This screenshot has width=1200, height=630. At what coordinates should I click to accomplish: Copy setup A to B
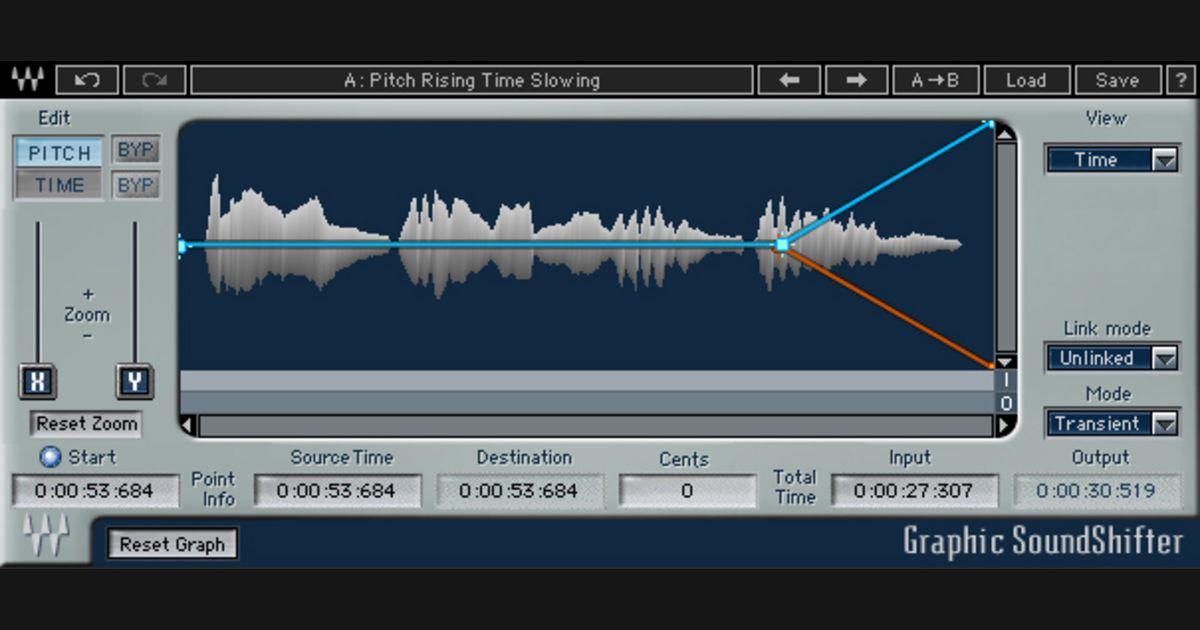935,80
